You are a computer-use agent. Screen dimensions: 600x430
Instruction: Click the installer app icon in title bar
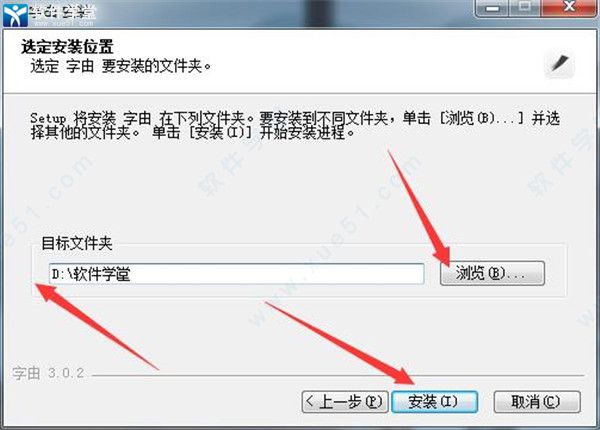coord(15,15)
